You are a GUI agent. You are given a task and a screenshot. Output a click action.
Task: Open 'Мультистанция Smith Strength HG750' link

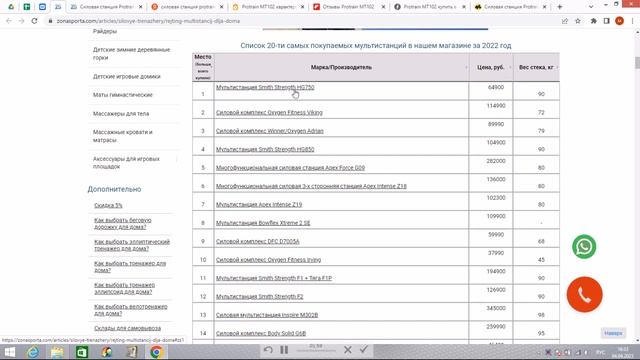click(265, 87)
